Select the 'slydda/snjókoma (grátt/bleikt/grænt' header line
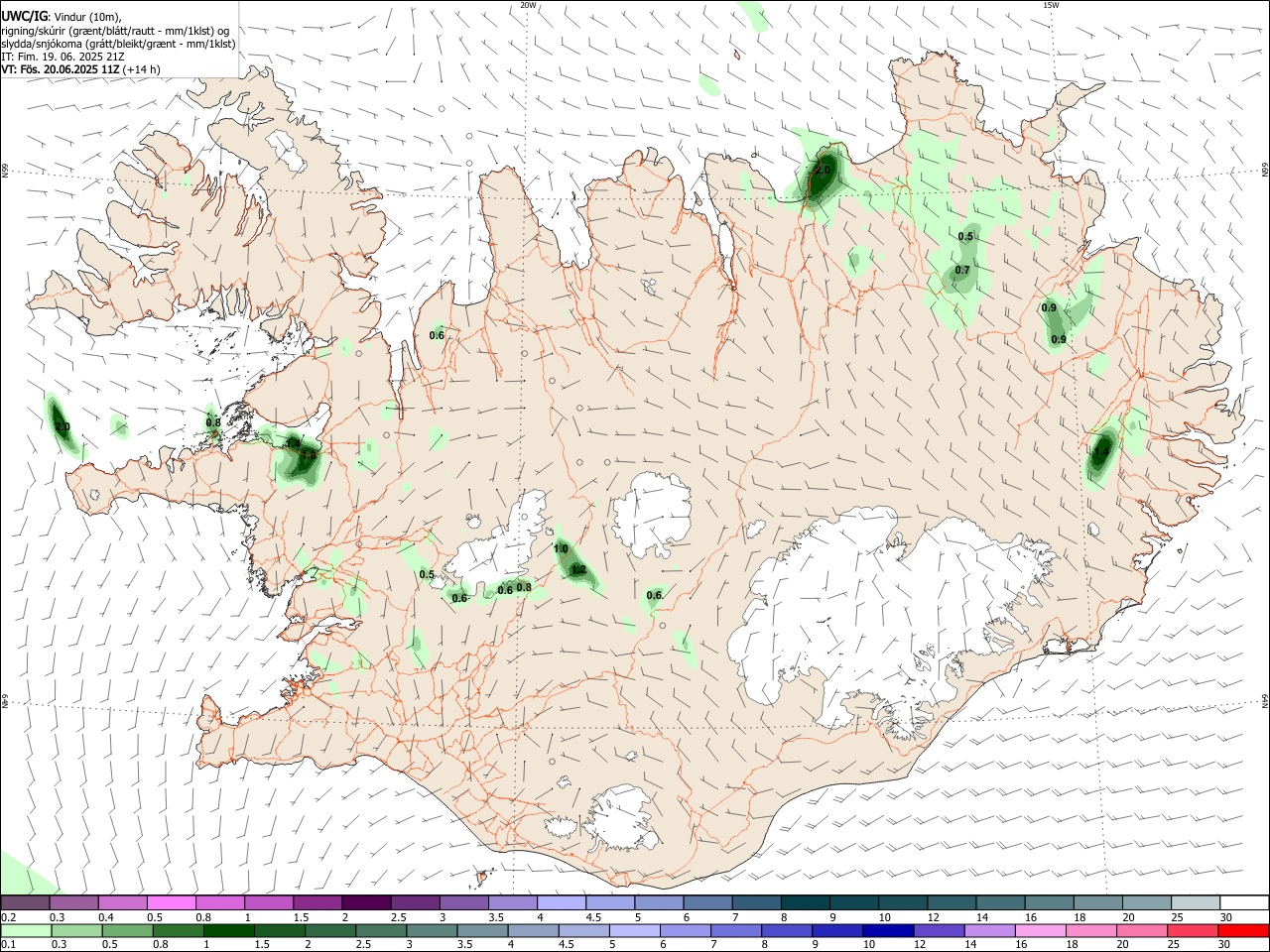 tap(118, 43)
